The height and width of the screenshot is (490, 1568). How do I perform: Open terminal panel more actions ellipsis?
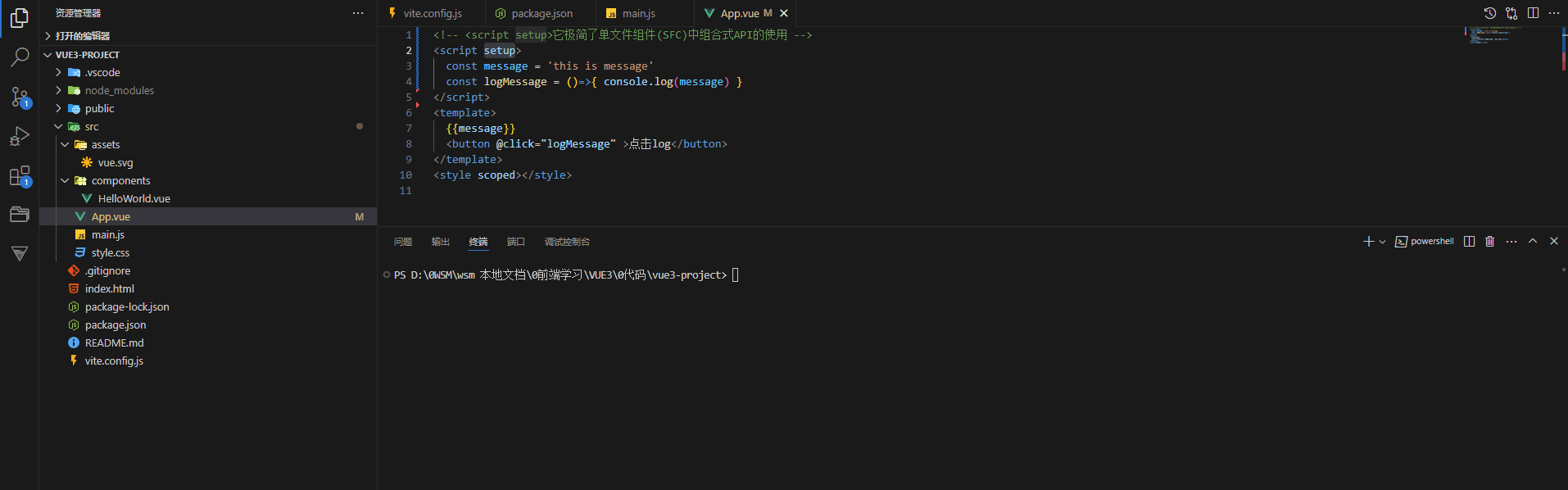(1511, 242)
